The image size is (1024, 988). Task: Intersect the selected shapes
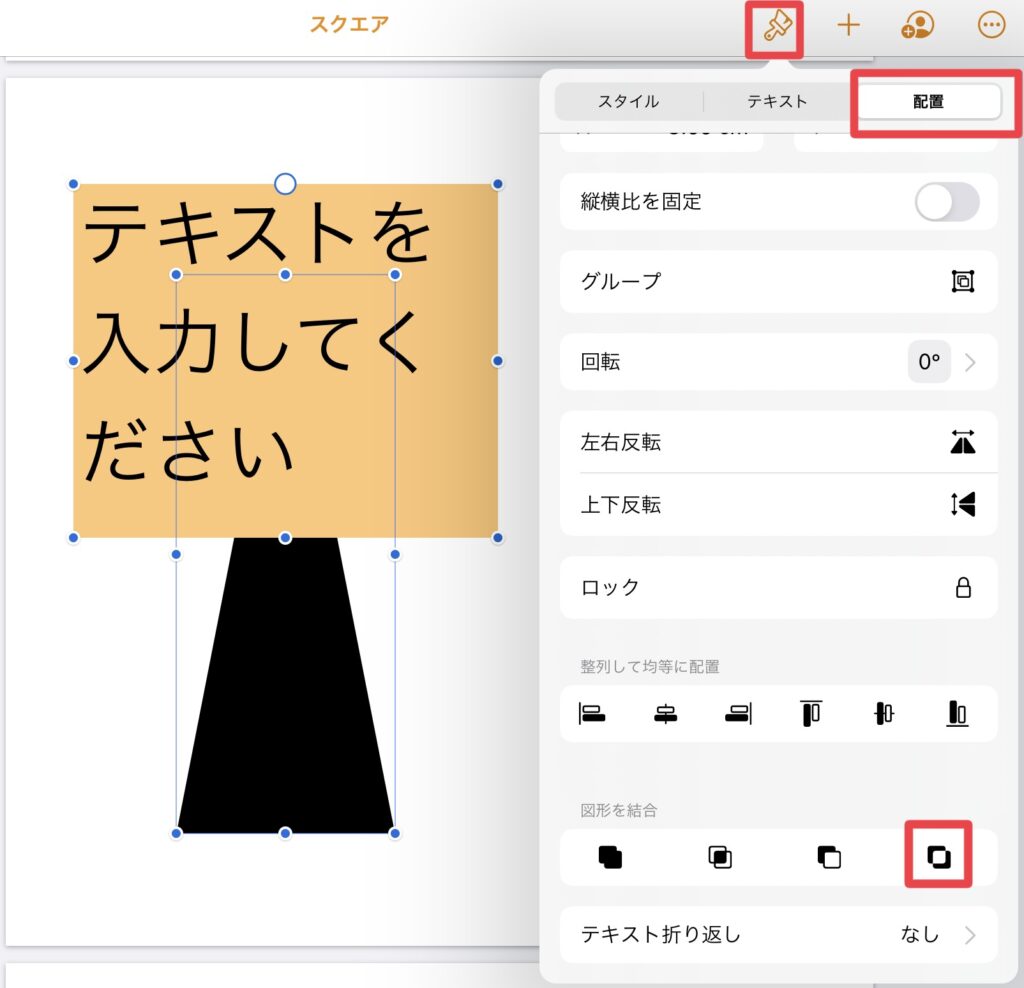pyautogui.click(x=720, y=857)
